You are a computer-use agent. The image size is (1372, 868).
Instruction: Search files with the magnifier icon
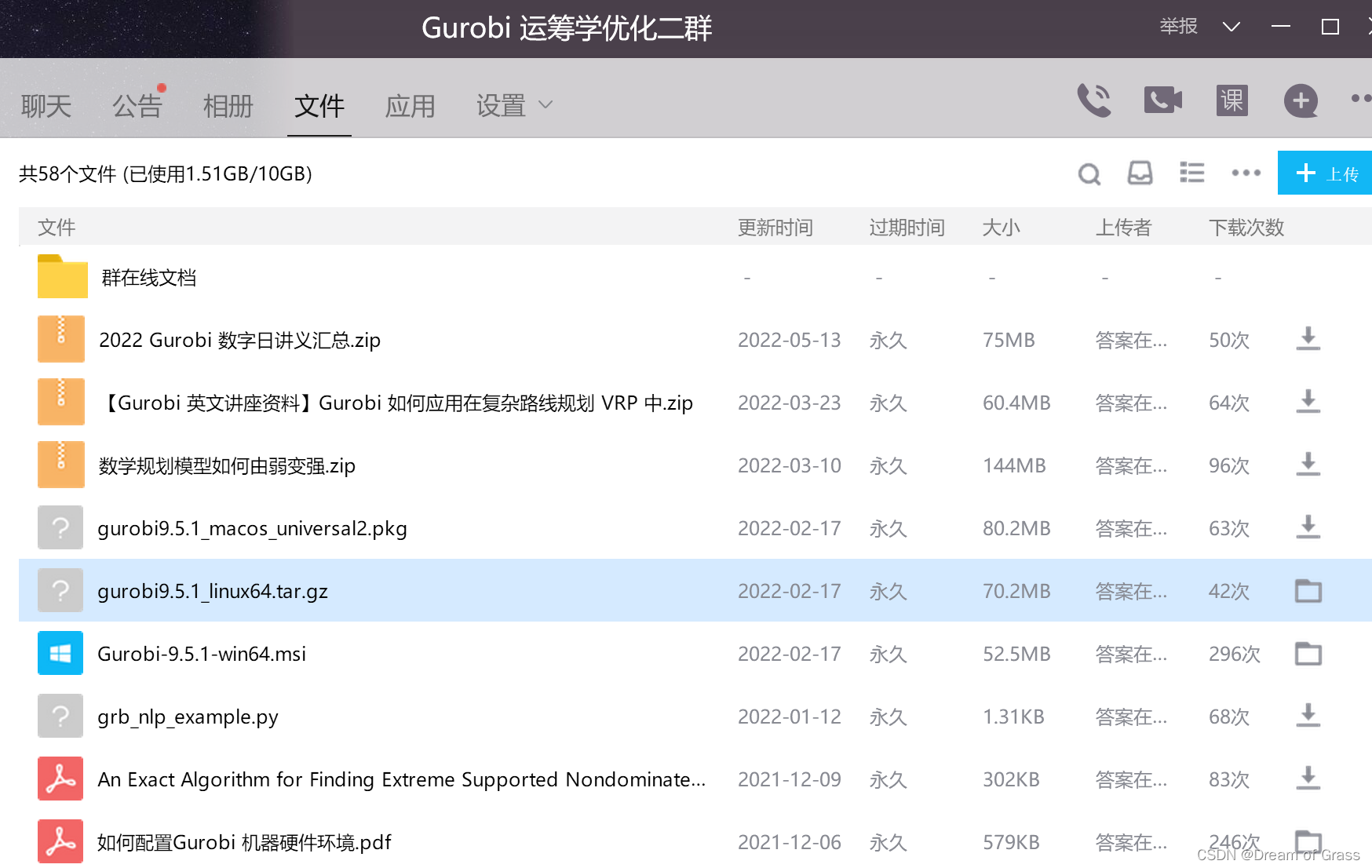pos(1089,173)
